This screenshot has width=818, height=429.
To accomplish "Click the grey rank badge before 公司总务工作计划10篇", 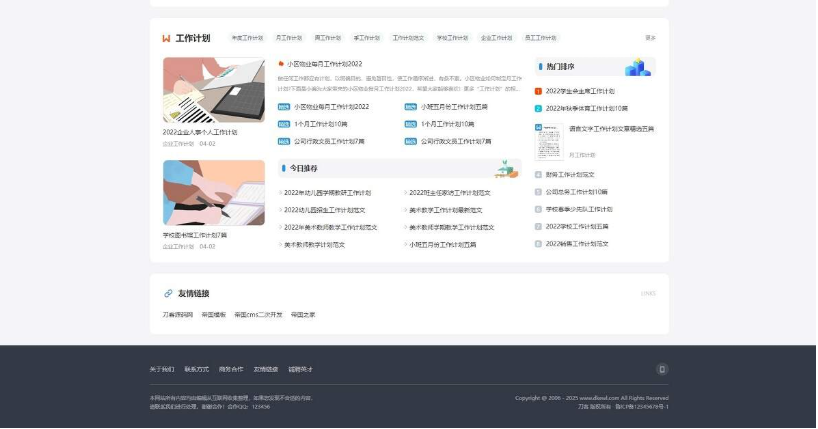I will pos(538,192).
